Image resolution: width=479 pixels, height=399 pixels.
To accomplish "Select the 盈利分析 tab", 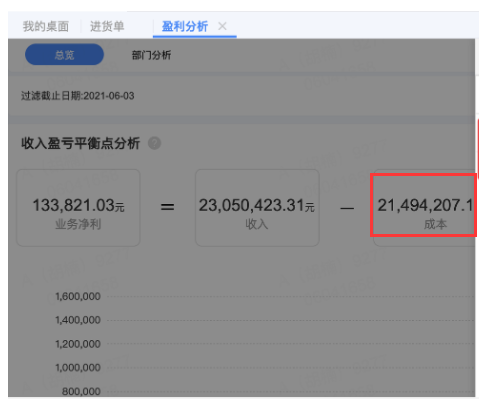I will click(185, 26).
